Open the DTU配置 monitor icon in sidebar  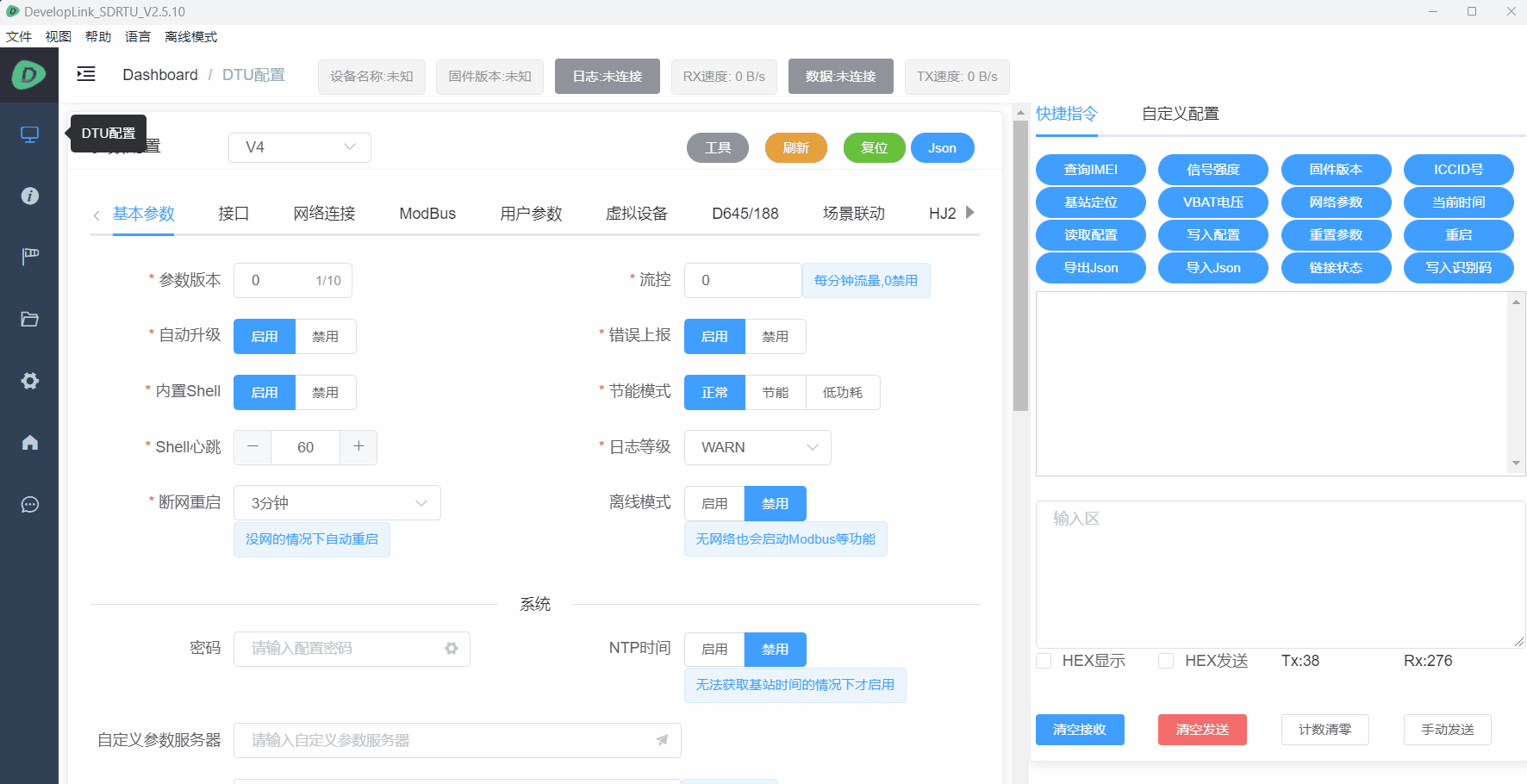[x=29, y=134]
